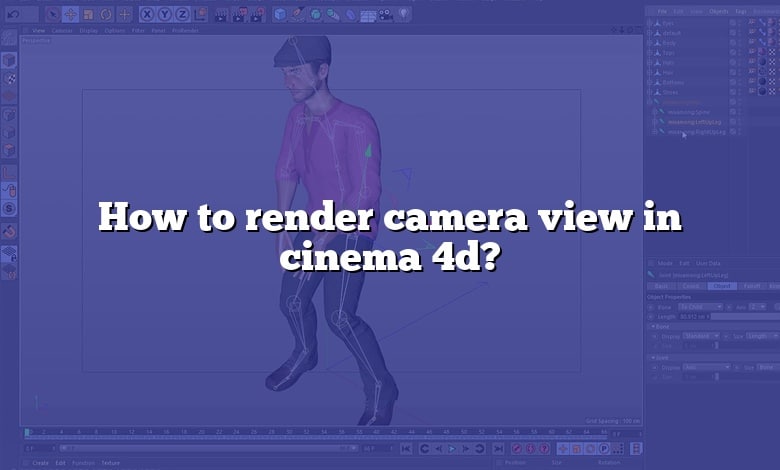The image size is (780, 470).
Task: Select mixamorig:Spine joint in tree
Action: coord(688,112)
